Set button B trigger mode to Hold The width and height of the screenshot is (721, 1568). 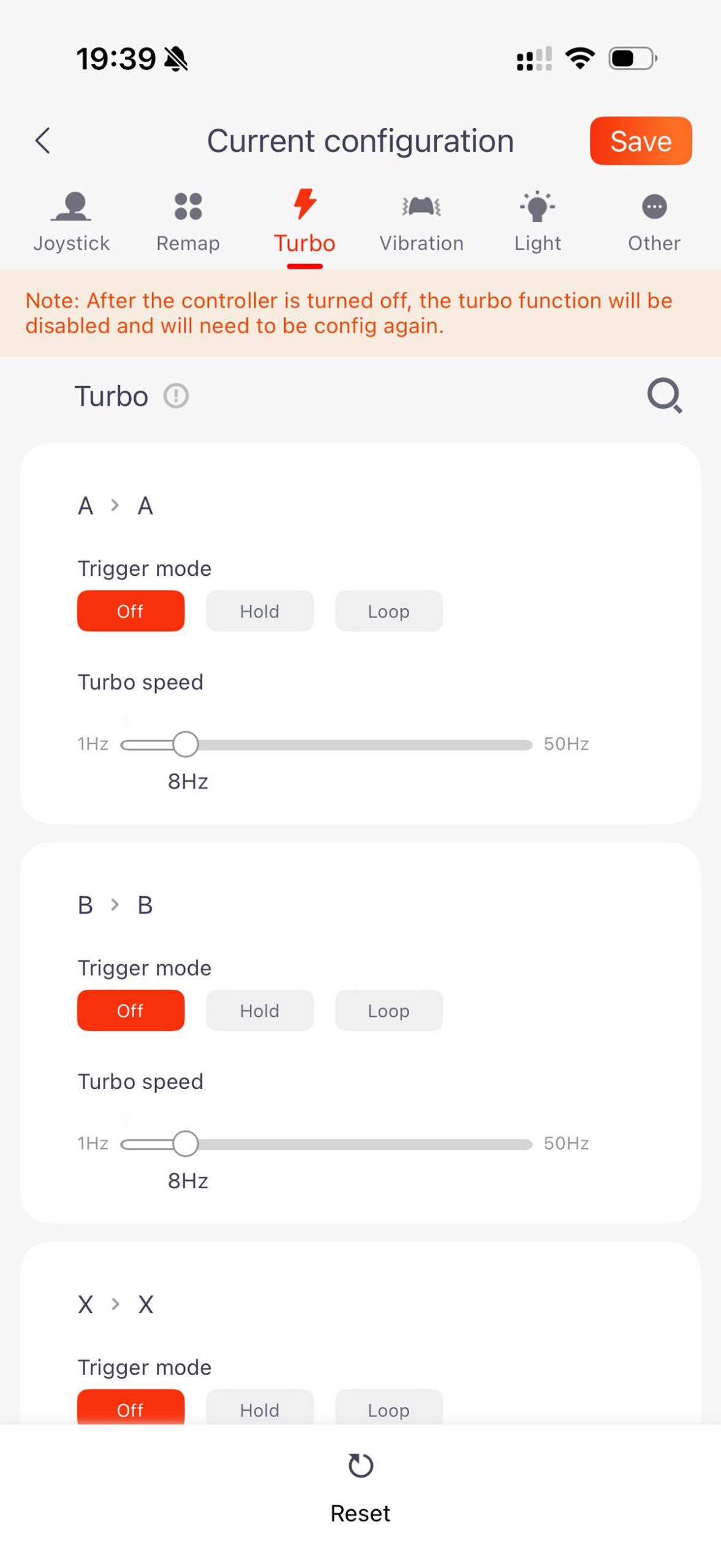[260, 1010]
